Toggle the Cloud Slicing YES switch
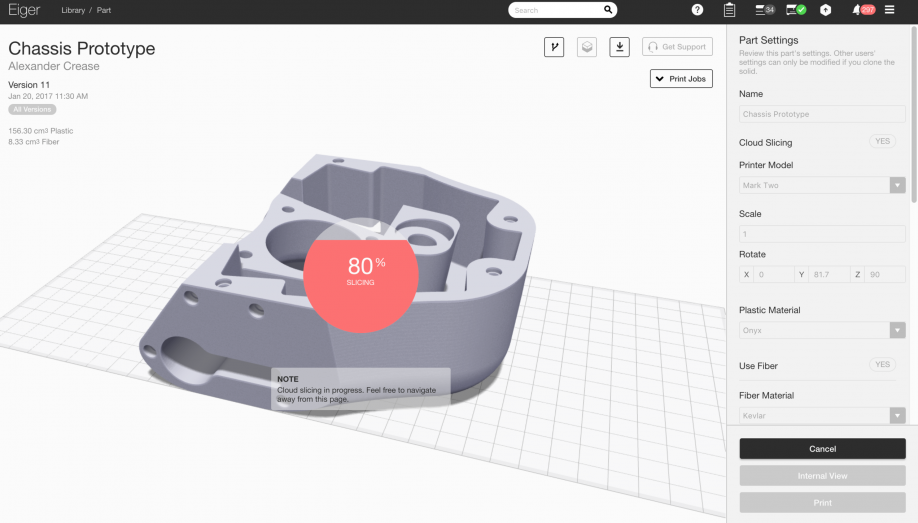 pyautogui.click(x=882, y=141)
